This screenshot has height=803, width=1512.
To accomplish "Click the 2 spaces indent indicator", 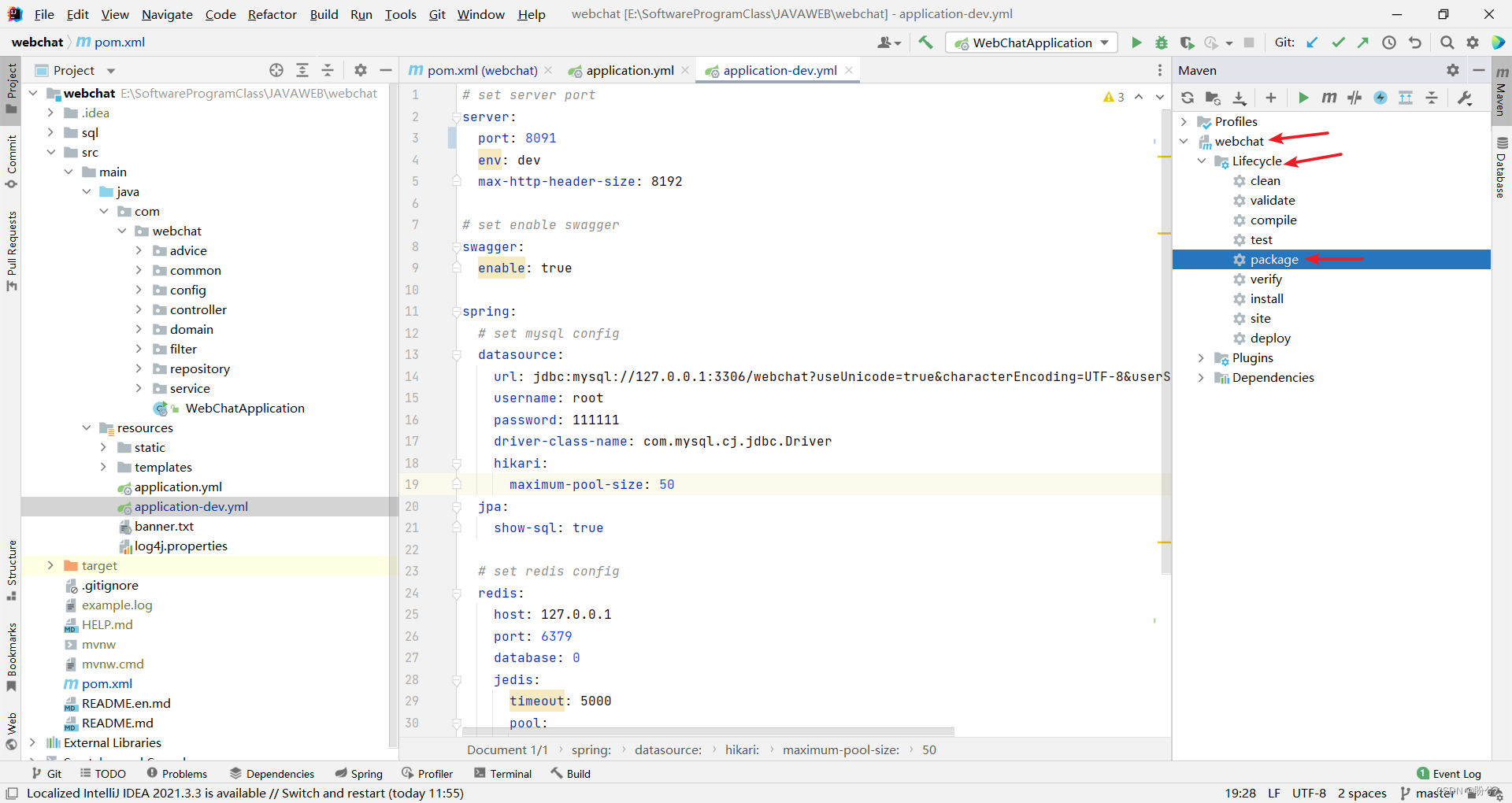I will point(1362,793).
